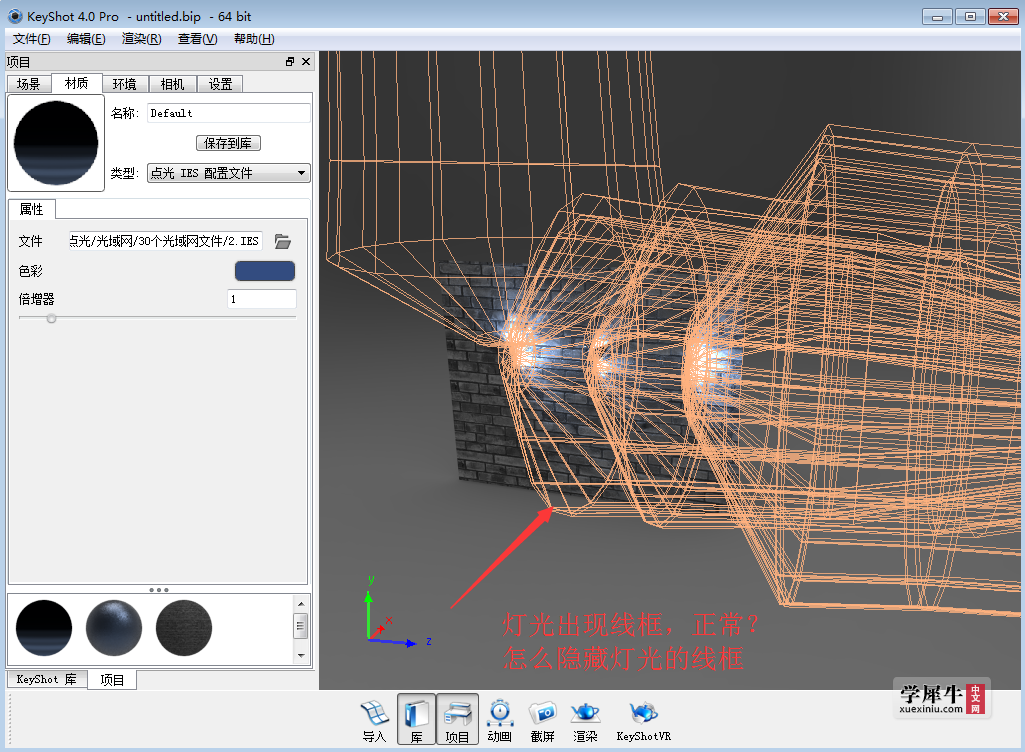The image size is (1025, 752).
Task: Click the KeyShot application logo icon
Action: 15,16
